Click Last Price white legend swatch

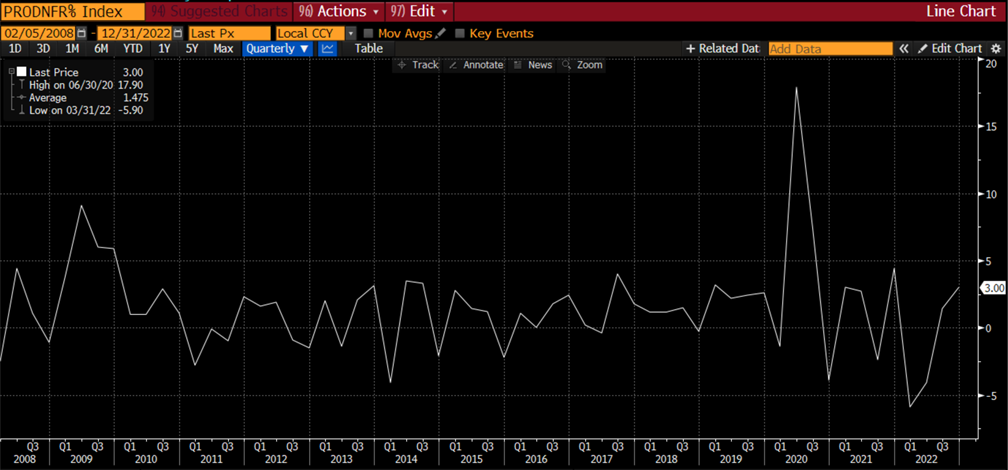(22, 72)
